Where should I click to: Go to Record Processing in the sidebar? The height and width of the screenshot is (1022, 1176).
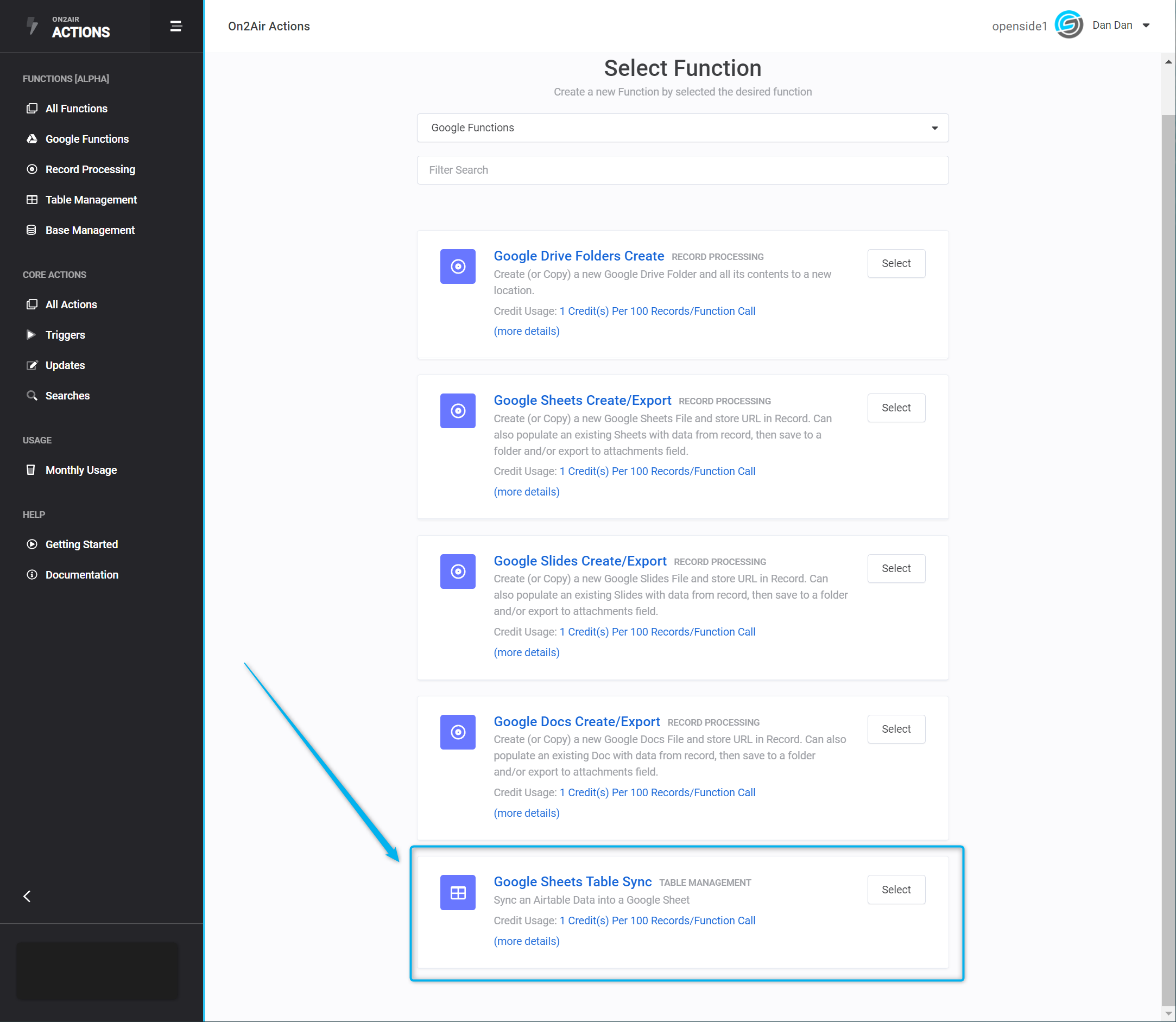[x=90, y=169]
